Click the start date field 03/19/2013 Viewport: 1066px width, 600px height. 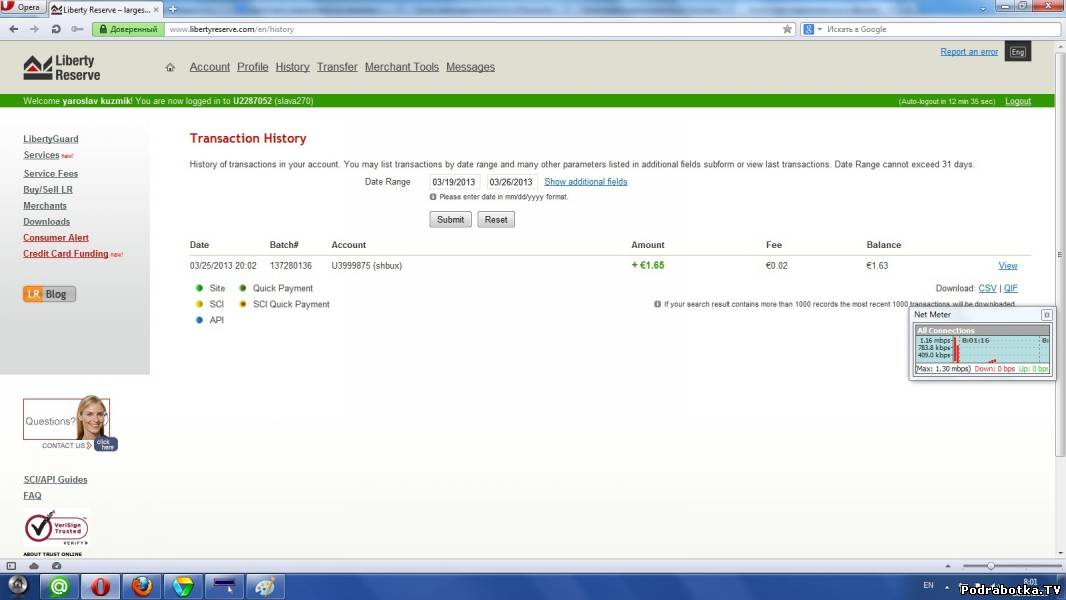pyautogui.click(x=454, y=182)
